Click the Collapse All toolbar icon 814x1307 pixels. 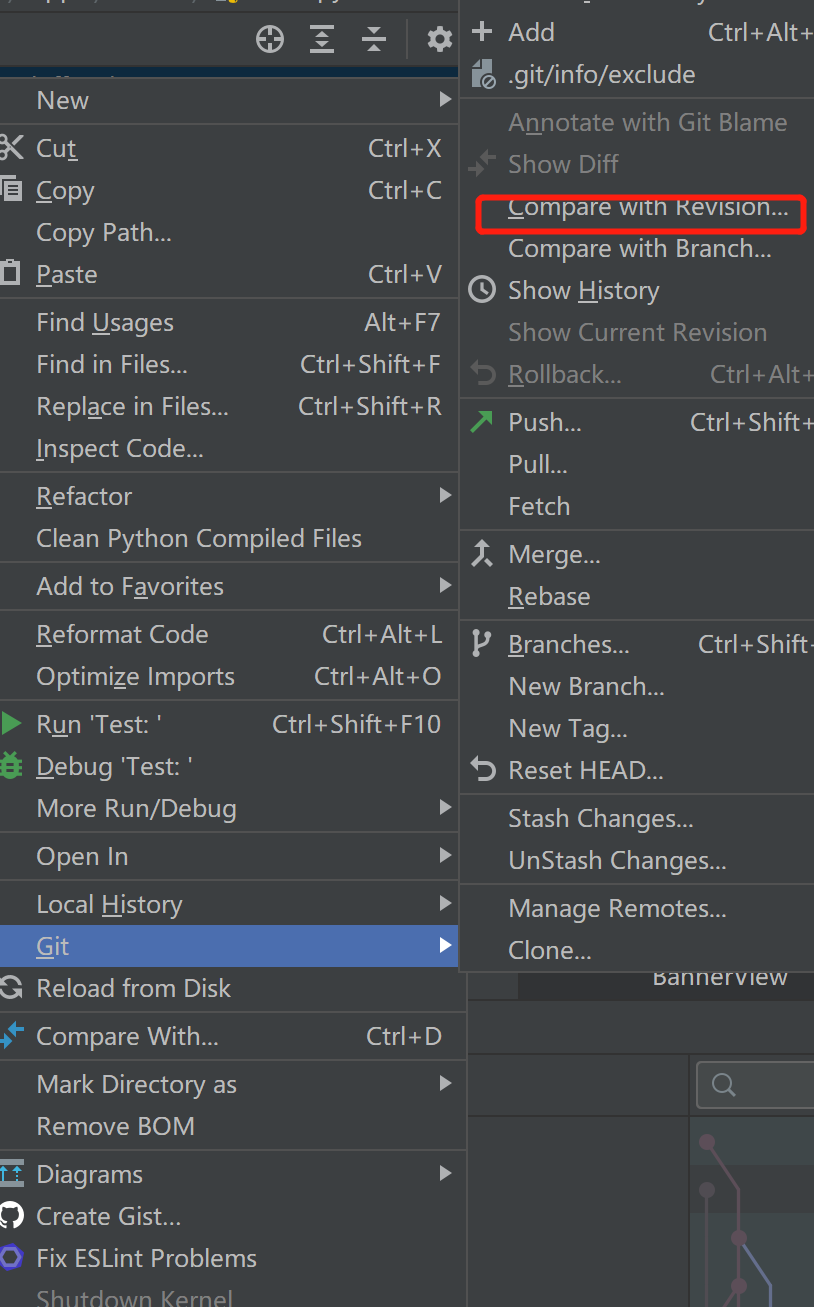(x=374, y=39)
